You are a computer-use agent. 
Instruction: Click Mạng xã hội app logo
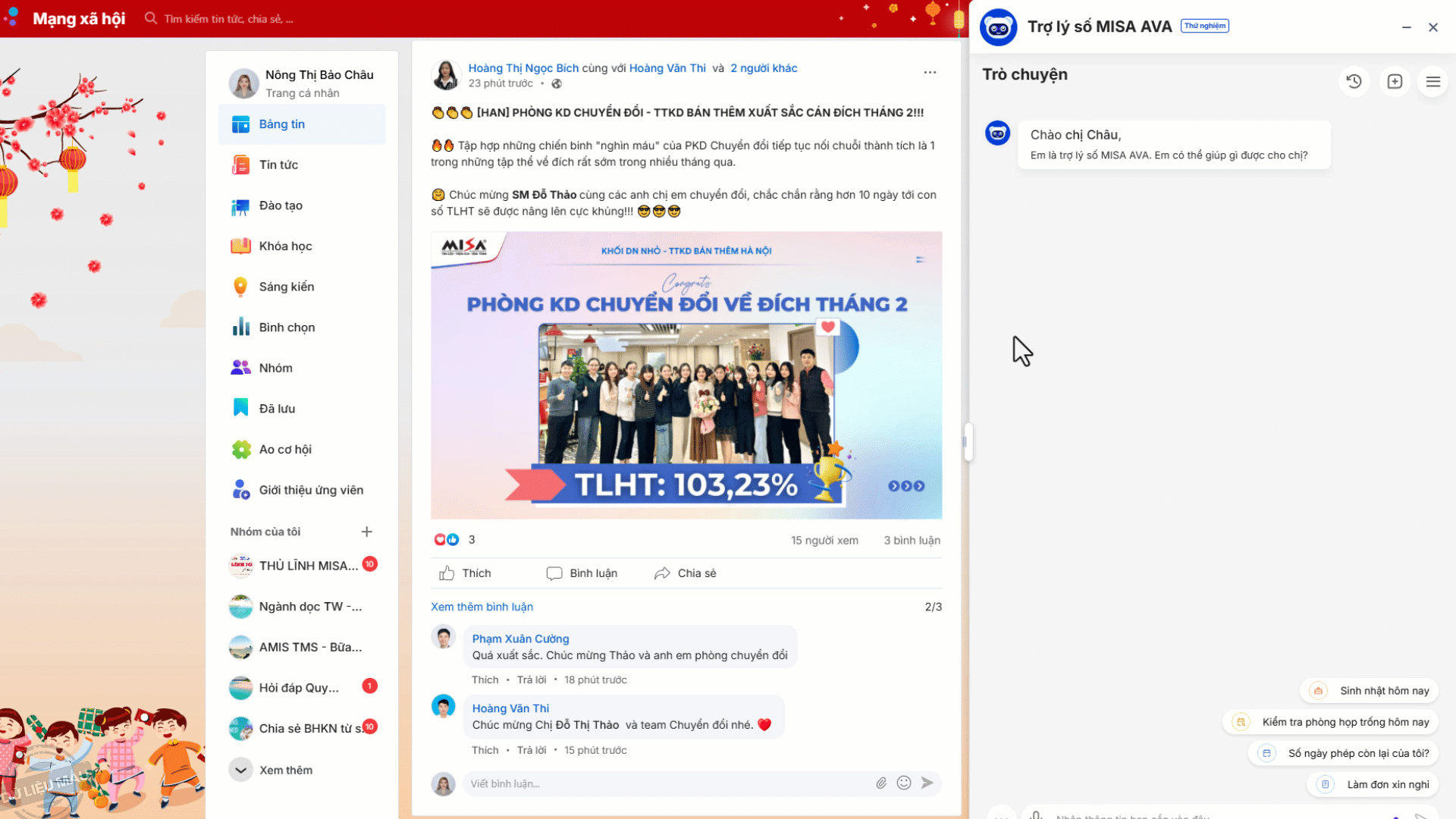coord(11,17)
